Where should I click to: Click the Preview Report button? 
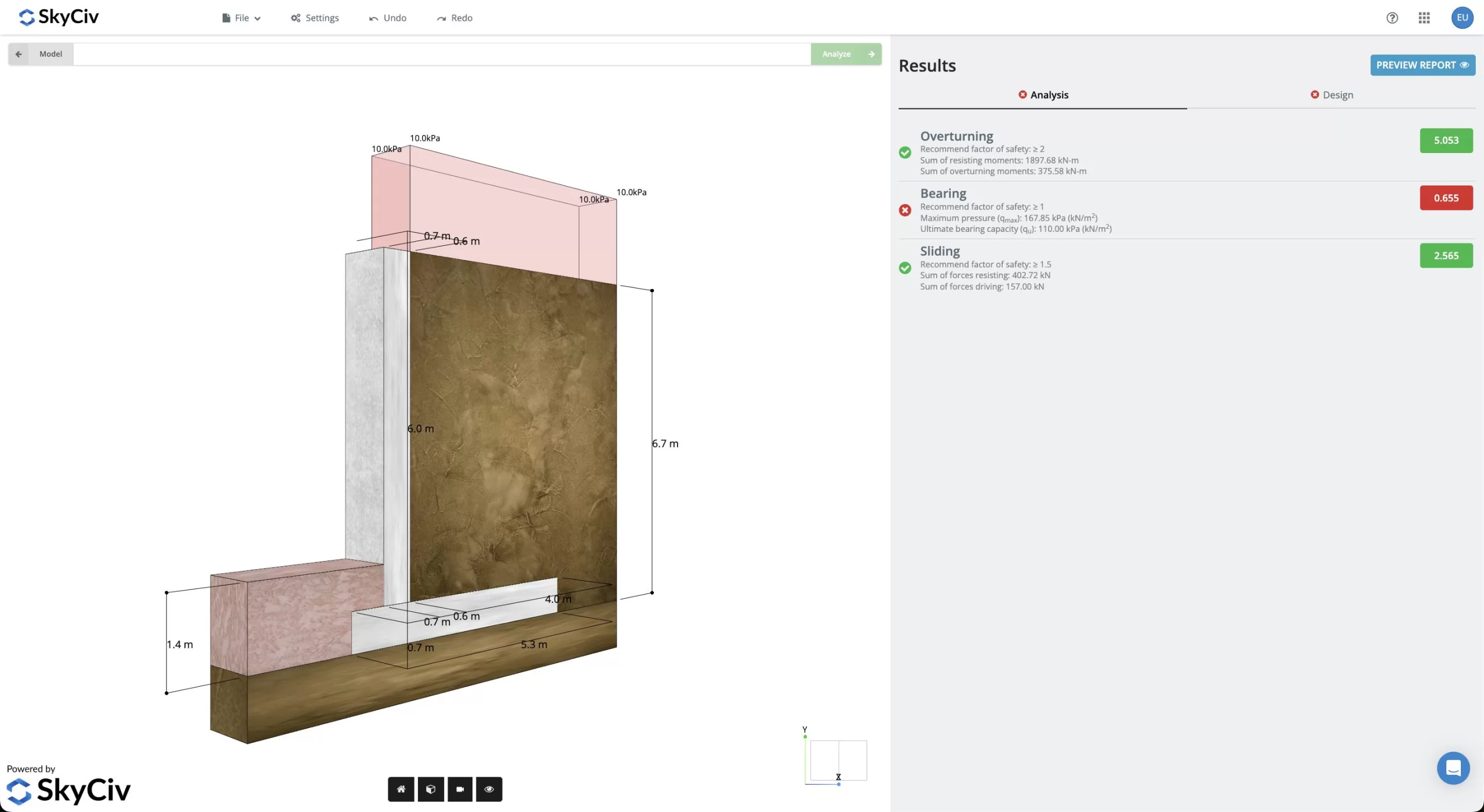(x=1422, y=65)
